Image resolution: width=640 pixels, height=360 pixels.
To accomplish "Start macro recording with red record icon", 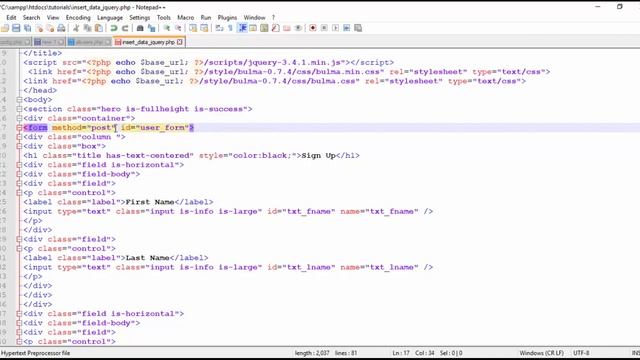I will coord(313,28).
